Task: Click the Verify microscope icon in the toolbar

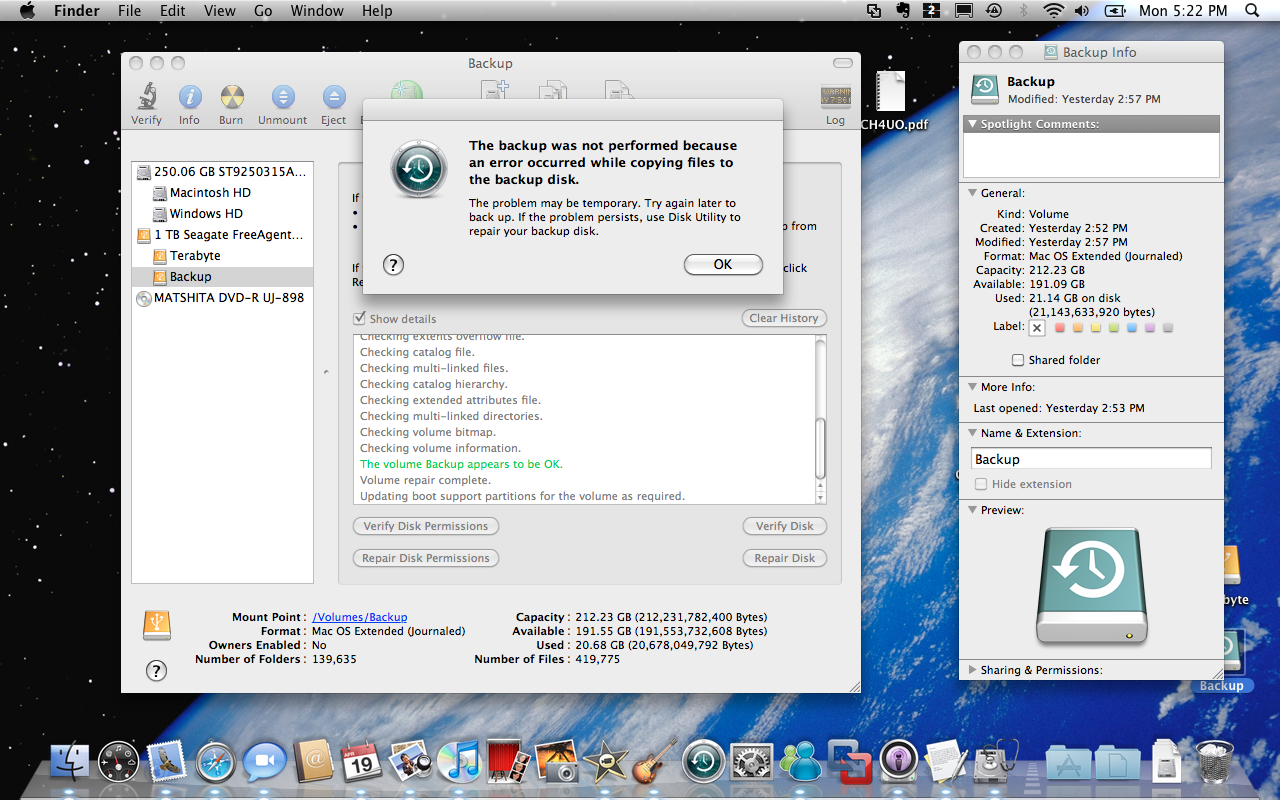Action: (x=147, y=103)
